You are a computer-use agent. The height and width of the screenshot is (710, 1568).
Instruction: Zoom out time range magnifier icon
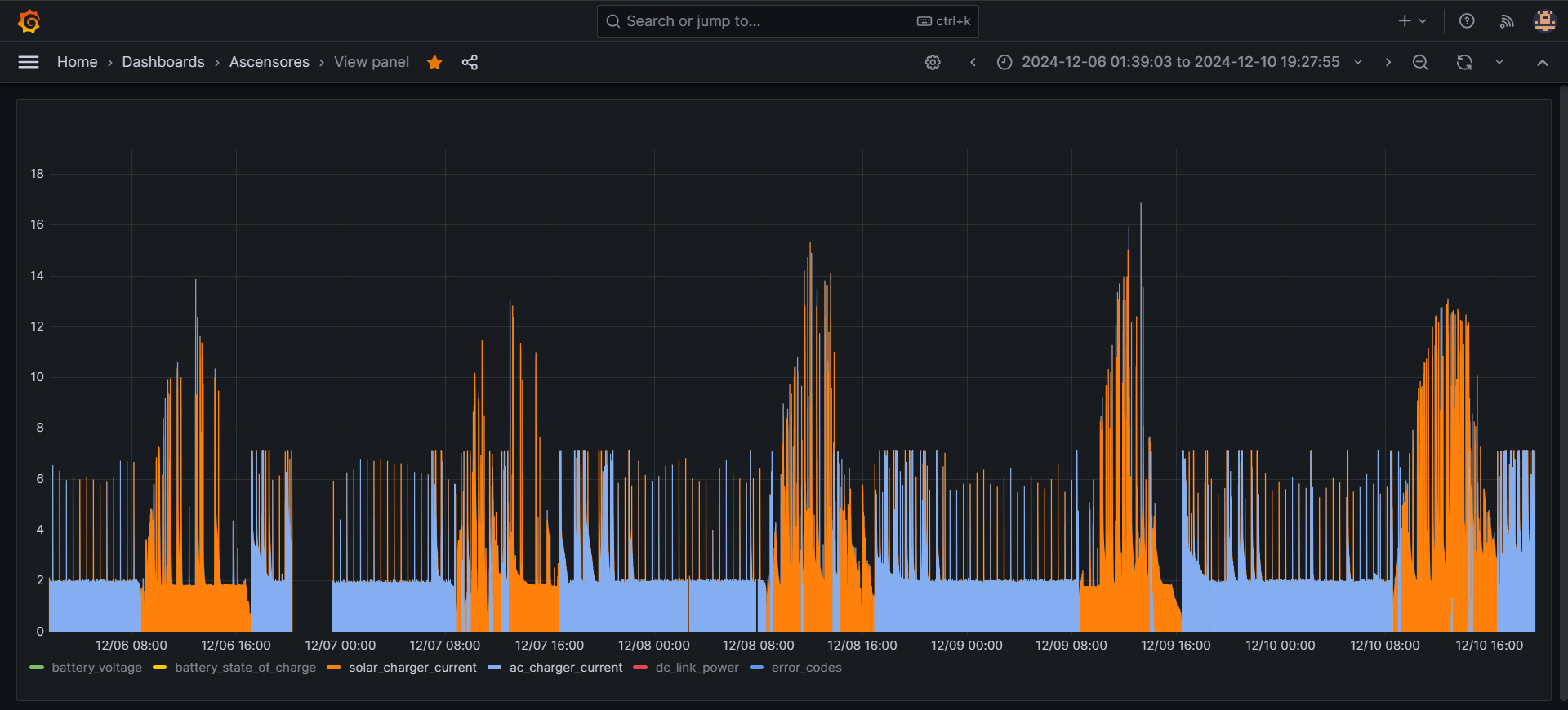[x=1420, y=62]
